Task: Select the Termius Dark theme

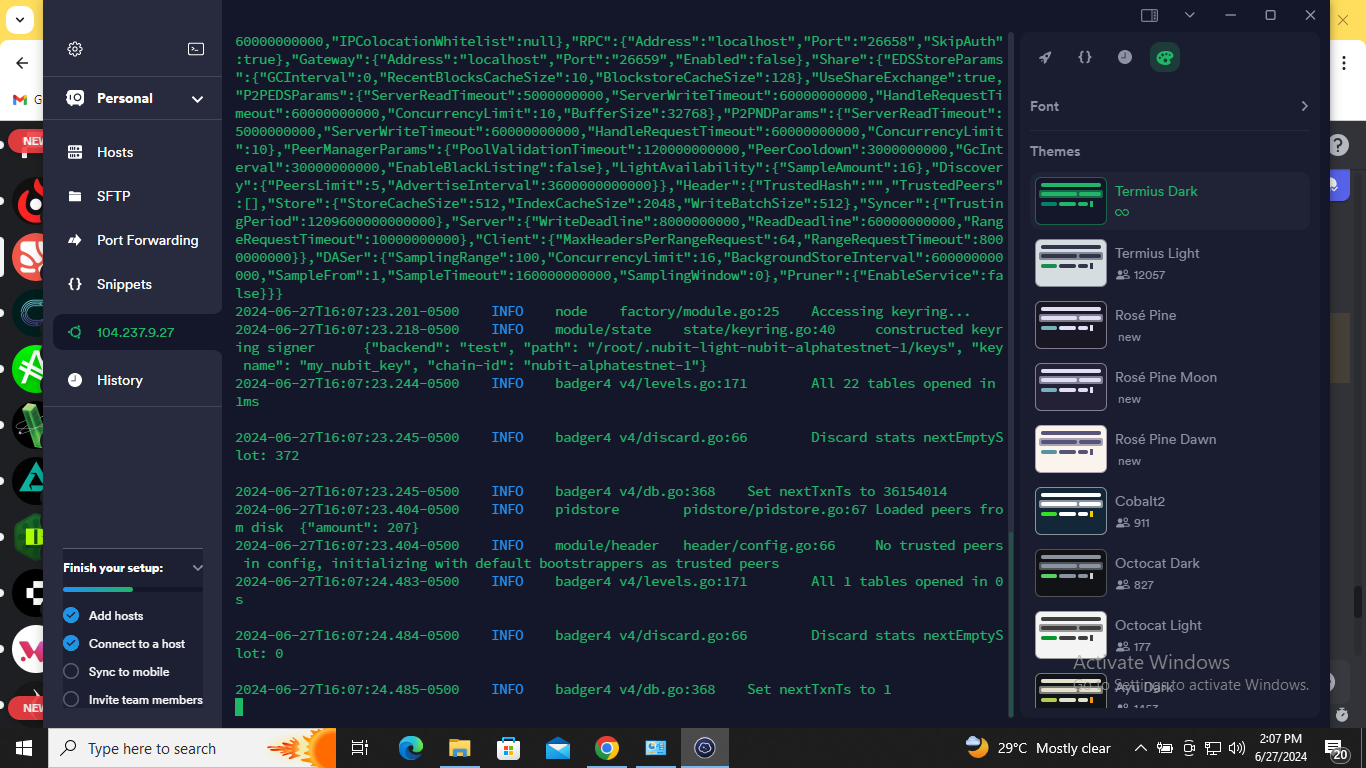Action: (x=1170, y=201)
